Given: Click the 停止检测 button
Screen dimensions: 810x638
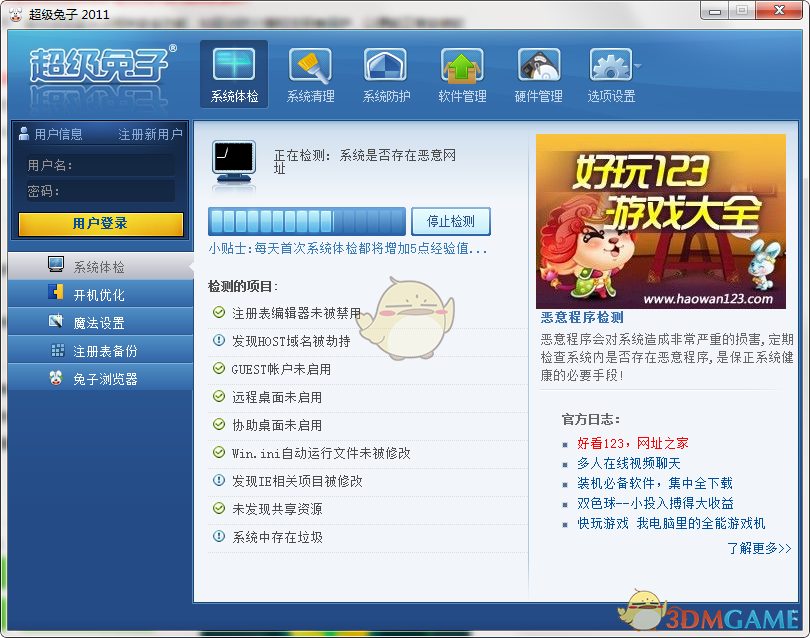Looking at the screenshot, I should (x=450, y=221).
